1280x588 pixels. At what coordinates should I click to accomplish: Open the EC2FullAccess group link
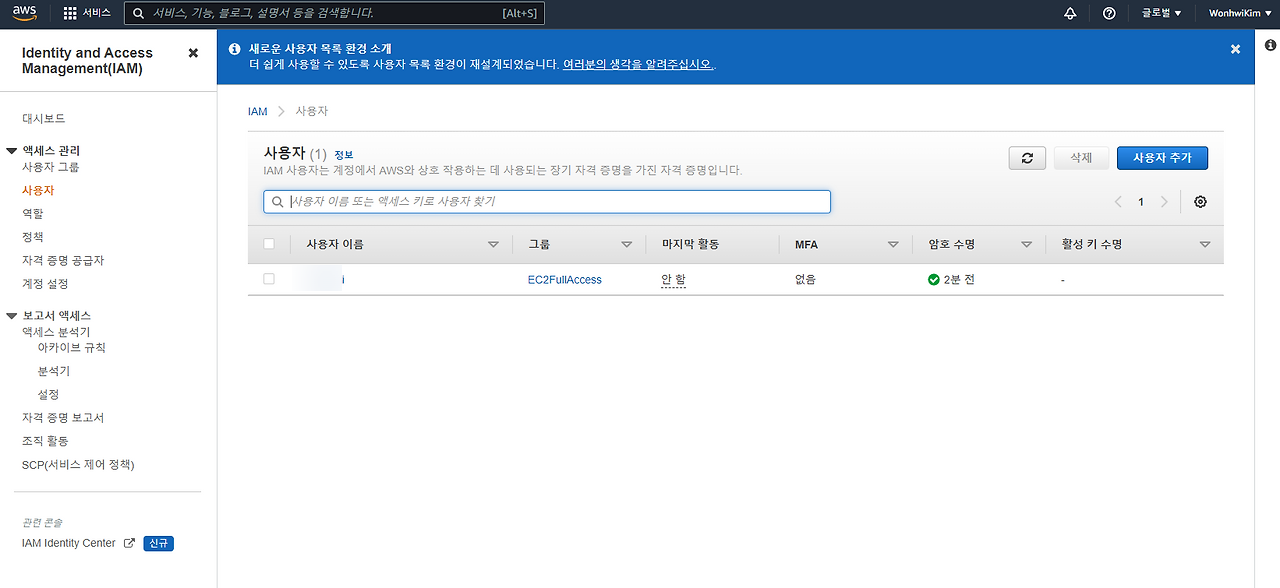[565, 280]
